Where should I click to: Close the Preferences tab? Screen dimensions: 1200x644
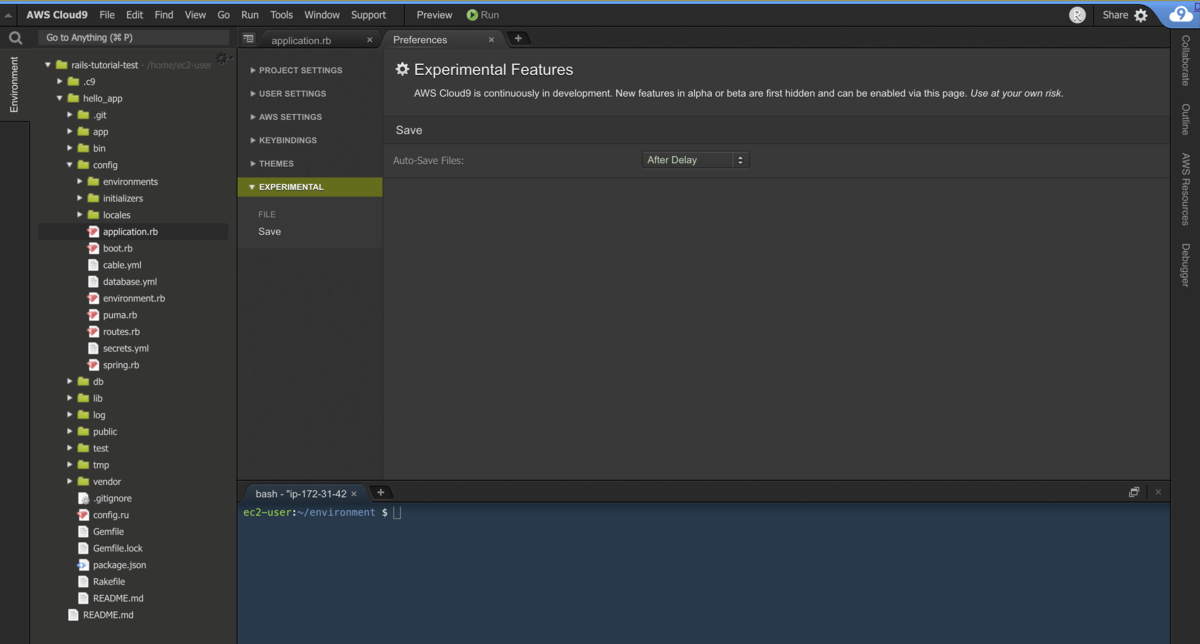(491, 40)
